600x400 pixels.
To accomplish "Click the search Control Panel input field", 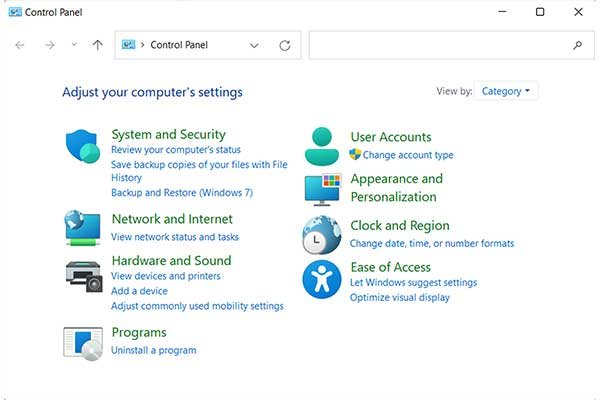I will pos(452,45).
